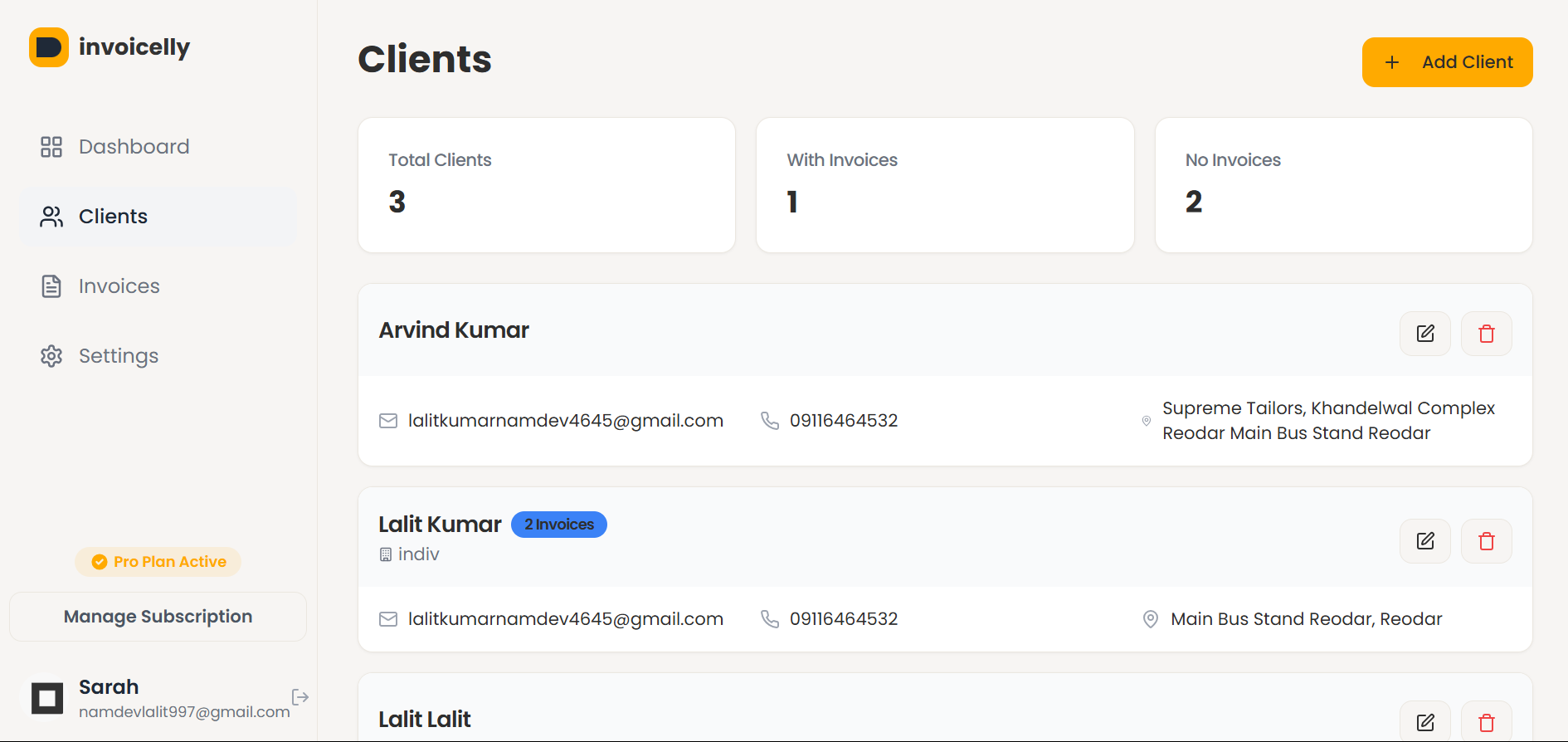
Task: Go to the Invoices section
Action: [119, 286]
